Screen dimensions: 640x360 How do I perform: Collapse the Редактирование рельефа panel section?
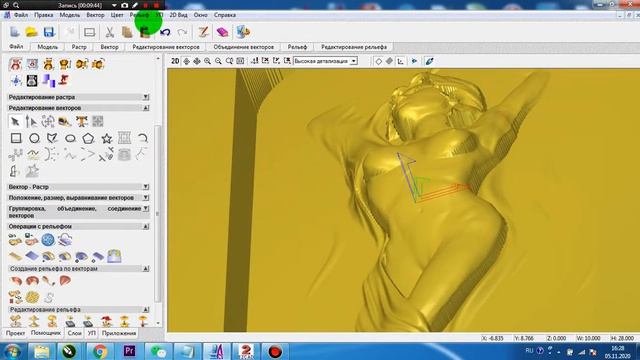point(146,309)
